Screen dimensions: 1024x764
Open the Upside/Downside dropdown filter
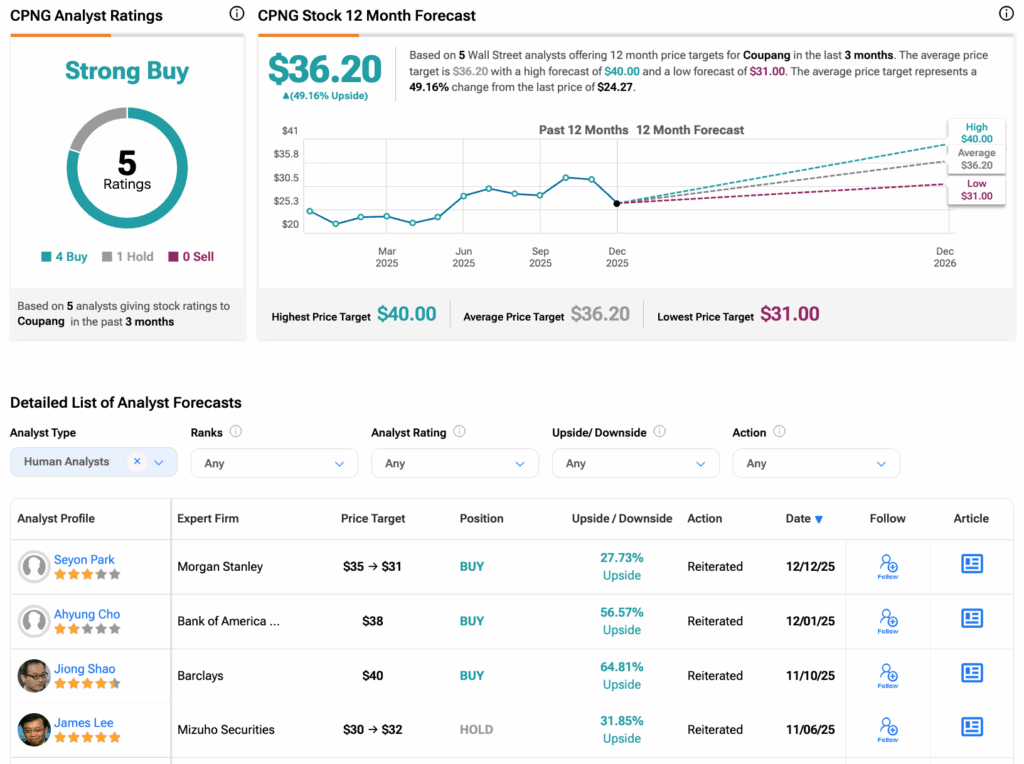point(635,463)
